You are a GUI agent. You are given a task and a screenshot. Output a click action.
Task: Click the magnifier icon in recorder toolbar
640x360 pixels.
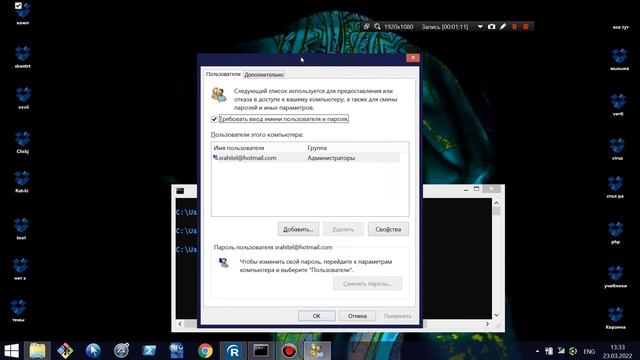377,27
